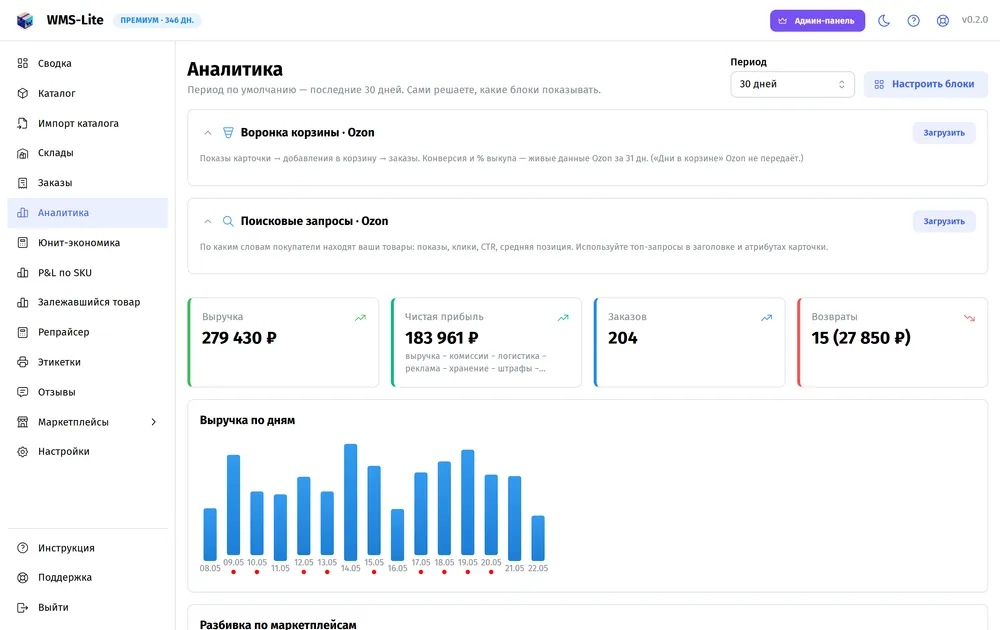This screenshot has height=630, width=1000.
Task: Open the Период 30 дней dropdown
Action: (x=792, y=84)
